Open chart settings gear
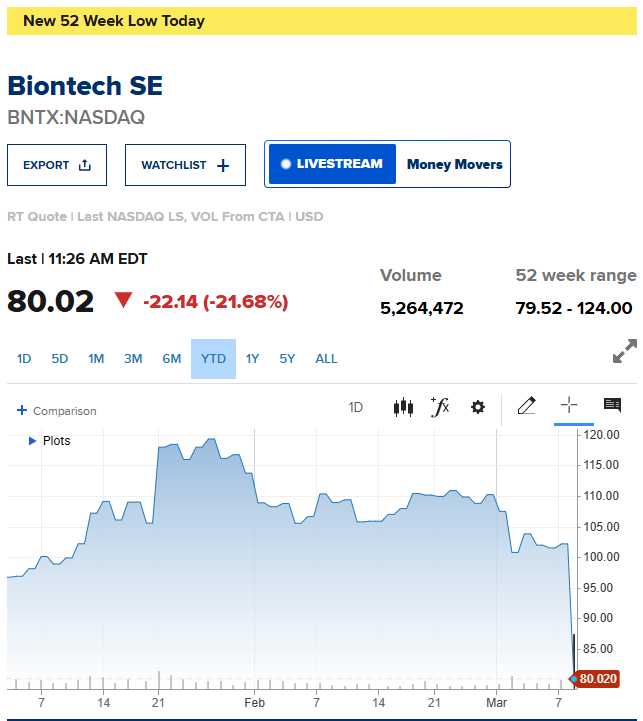Screen dimensions: 643x721 tap(478, 407)
